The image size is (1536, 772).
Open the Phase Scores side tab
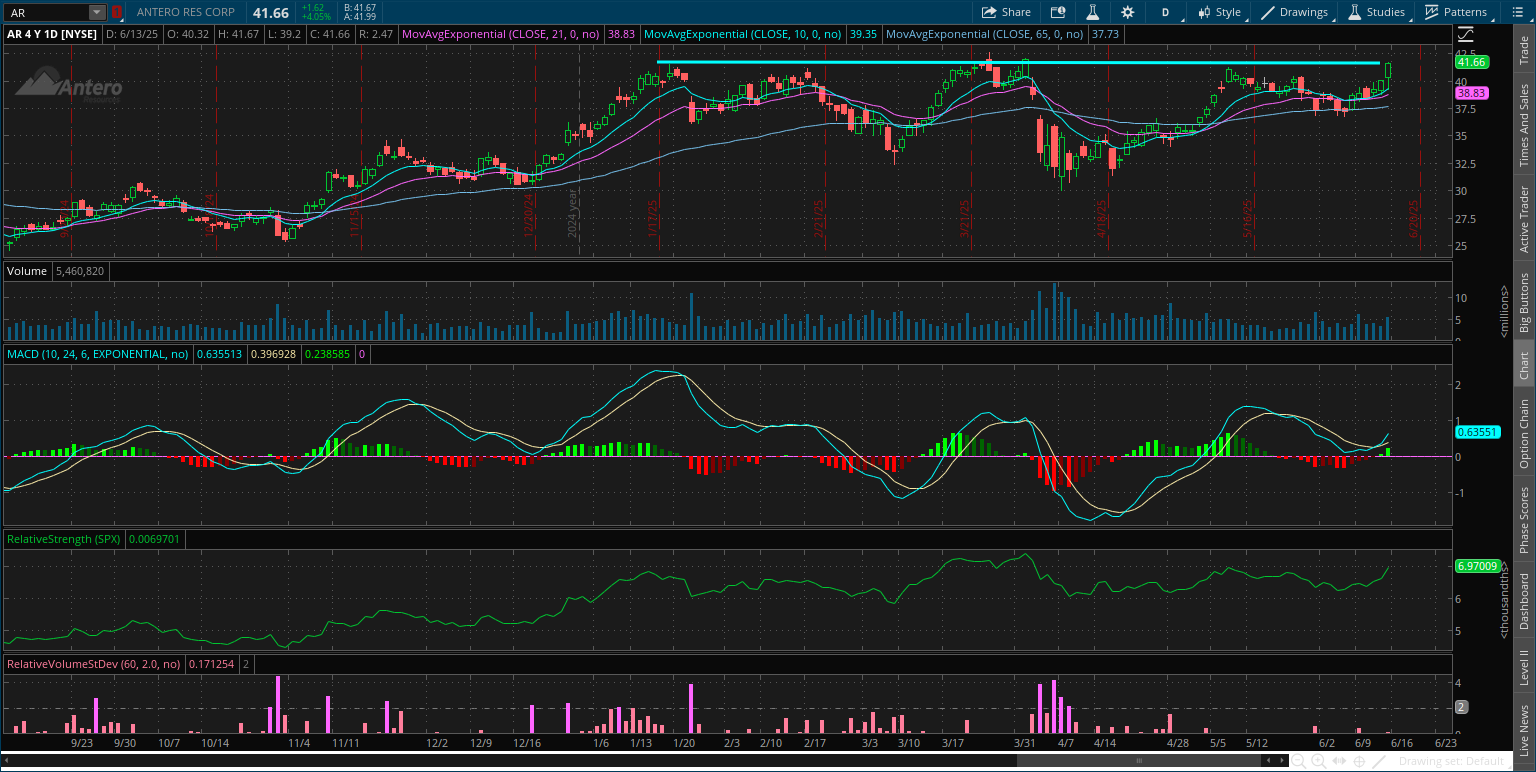(1524, 520)
